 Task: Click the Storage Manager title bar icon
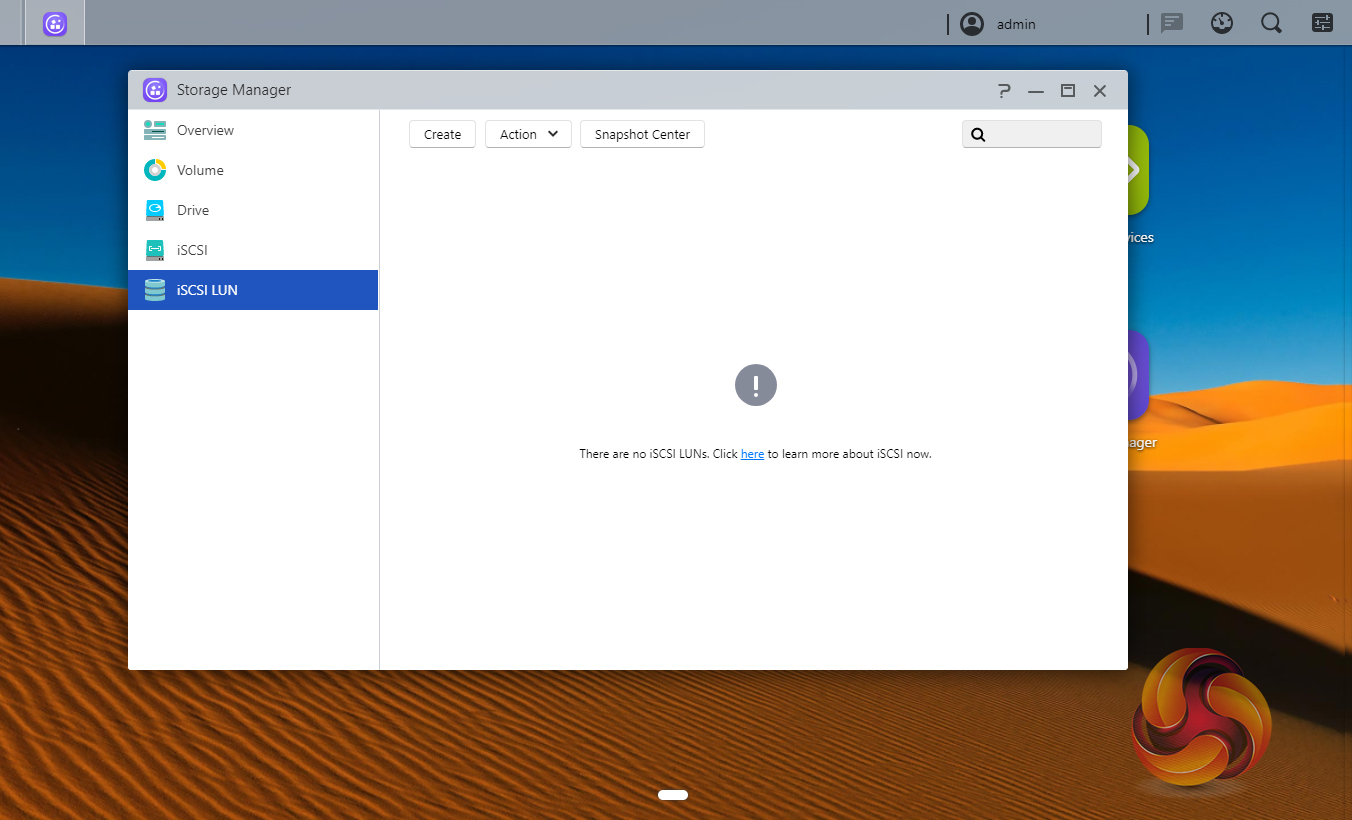(155, 90)
